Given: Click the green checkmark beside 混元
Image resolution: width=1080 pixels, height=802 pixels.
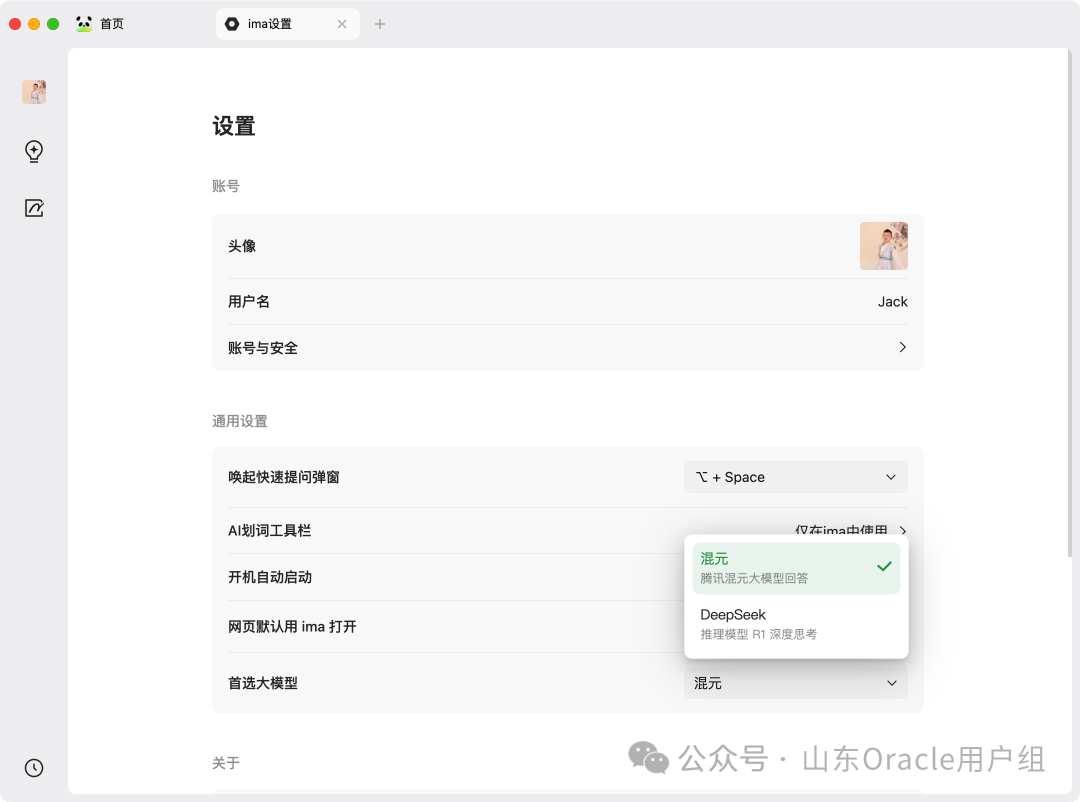Looking at the screenshot, I should 884,566.
